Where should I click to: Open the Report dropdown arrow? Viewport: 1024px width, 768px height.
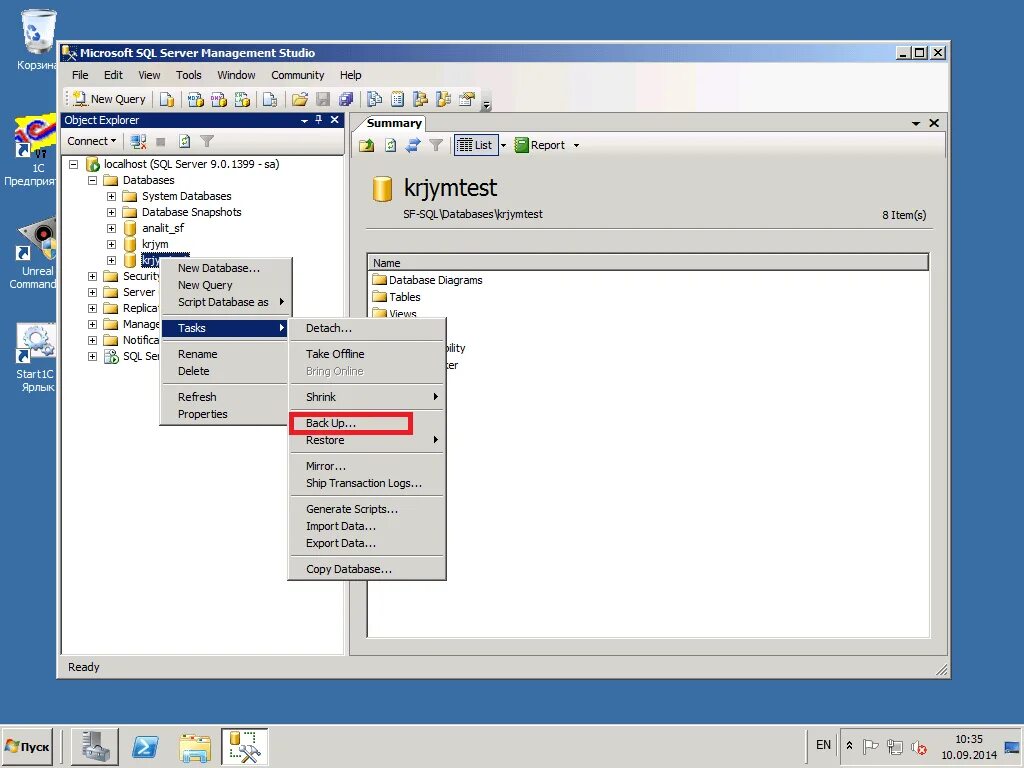[x=576, y=145]
